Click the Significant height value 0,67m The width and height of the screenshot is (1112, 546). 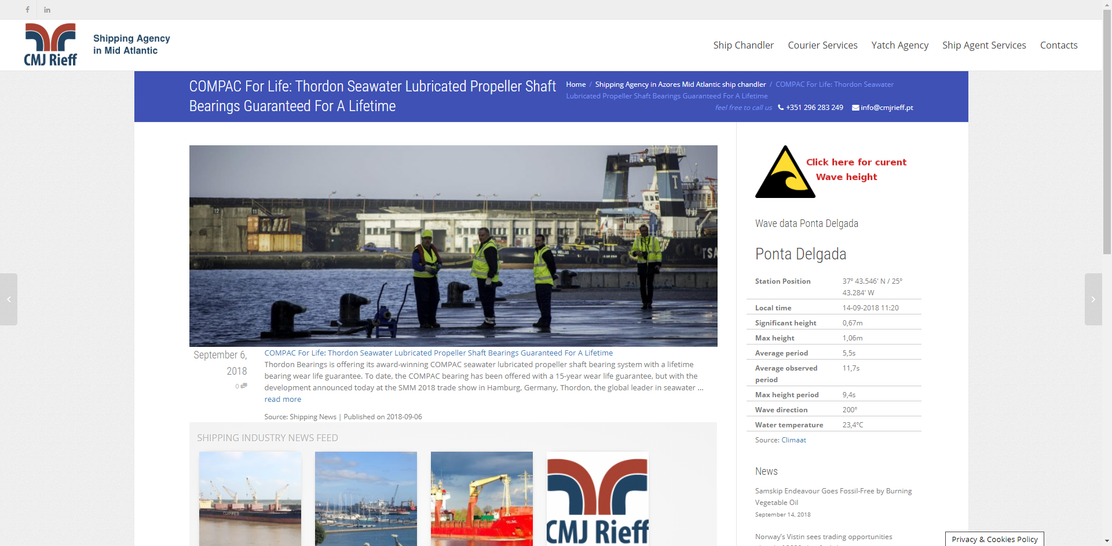tap(852, 323)
